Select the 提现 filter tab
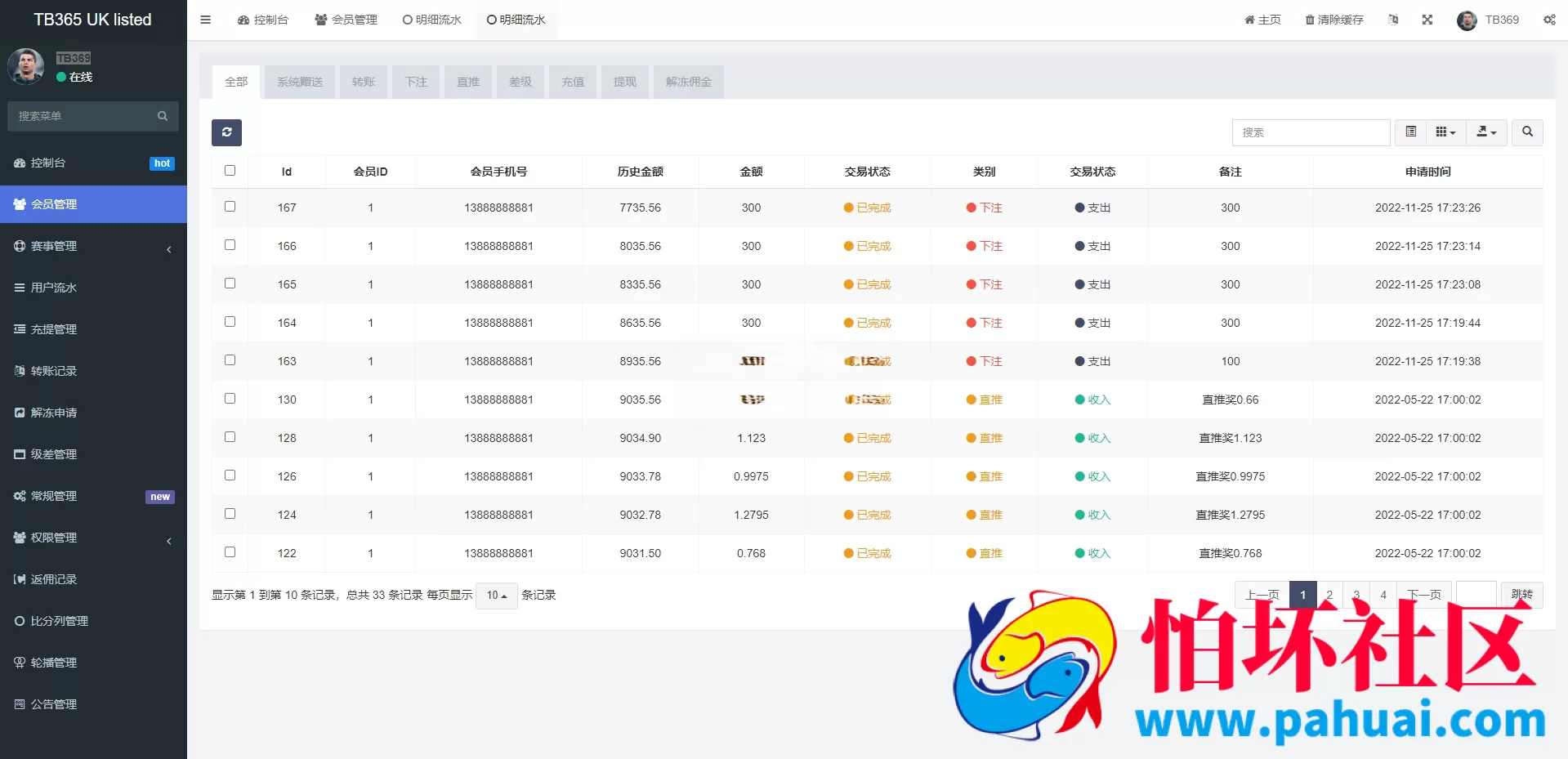This screenshot has height=759, width=1568. point(625,82)
